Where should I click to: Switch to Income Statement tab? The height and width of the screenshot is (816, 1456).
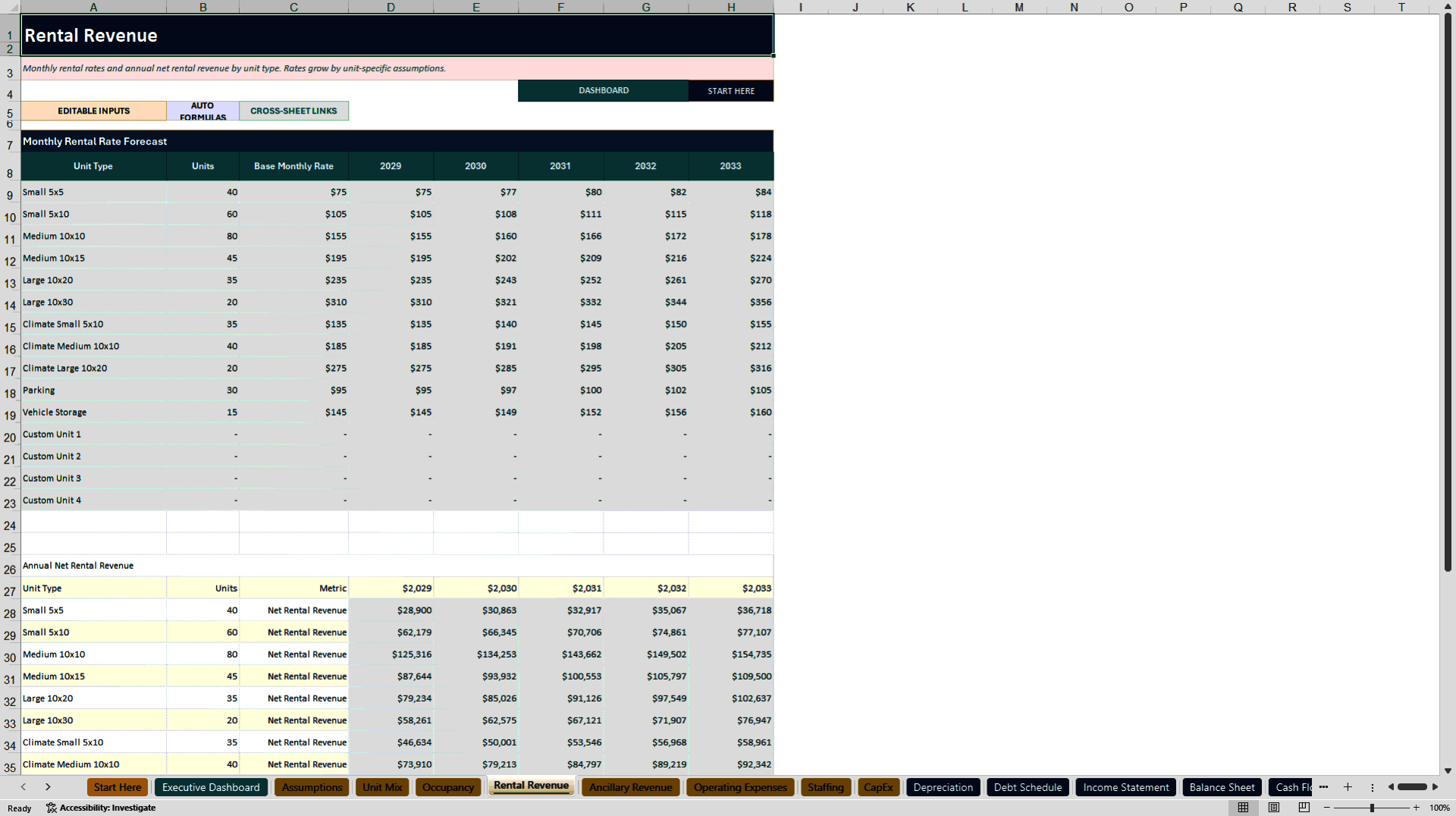pos(1125,787)
